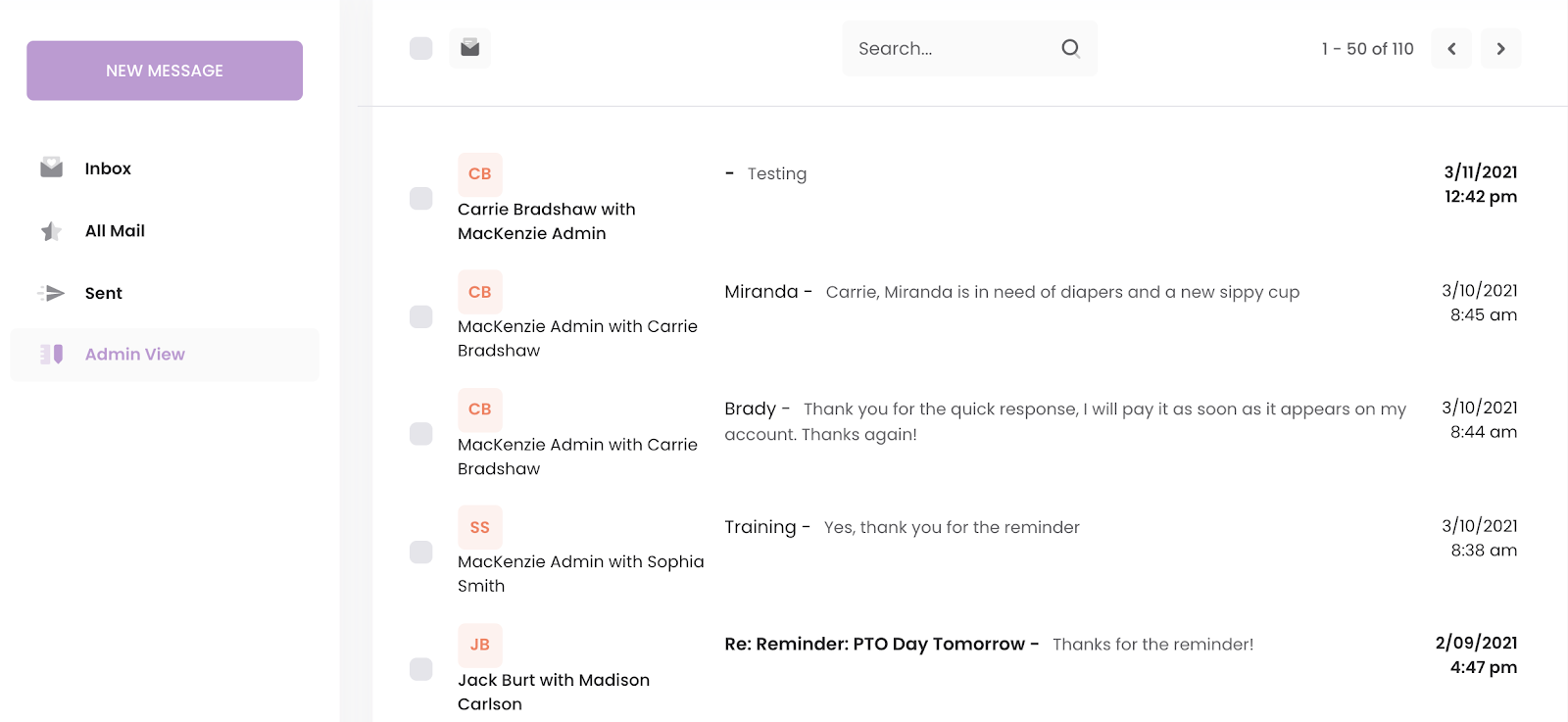Toggle the select-all checkbox in toolbar

pos(421,48)
